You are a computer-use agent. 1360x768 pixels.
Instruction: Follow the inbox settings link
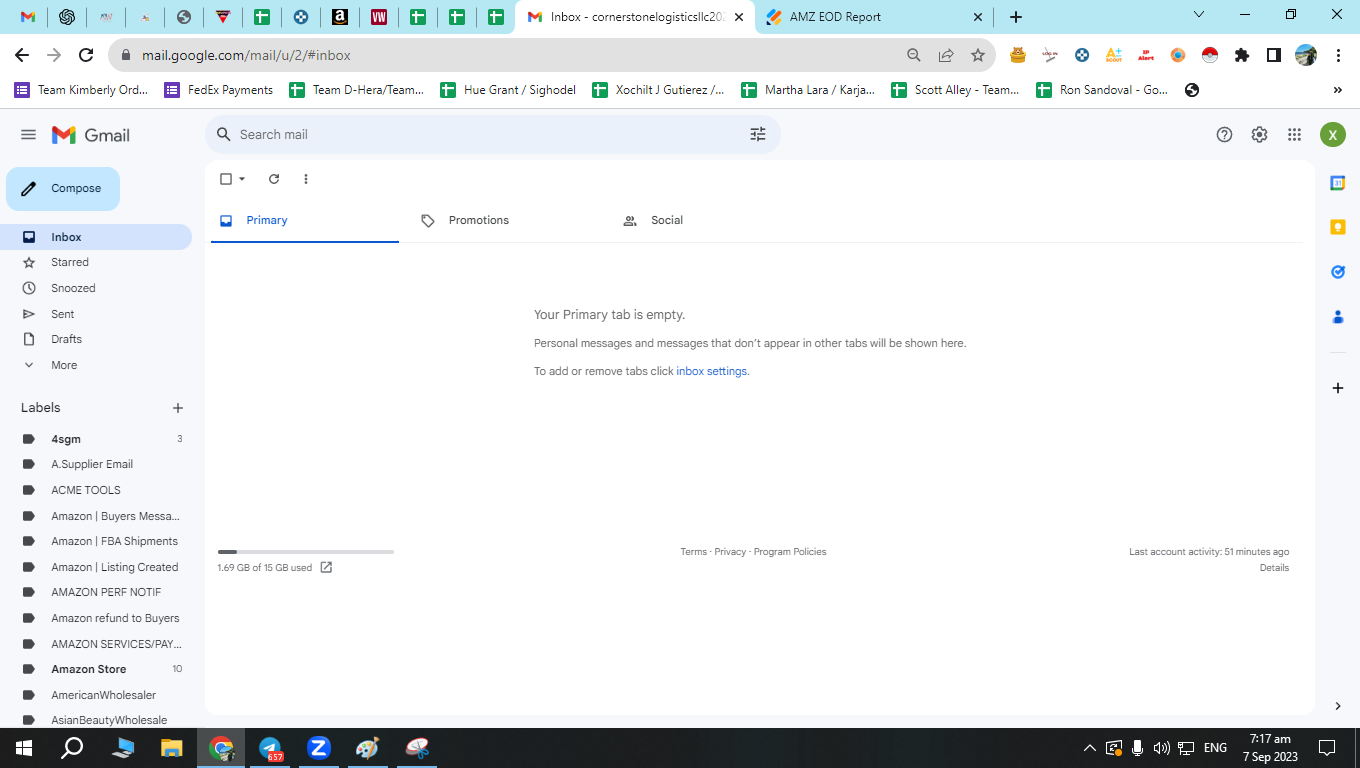pyautogui.click(x=711, y=371)
